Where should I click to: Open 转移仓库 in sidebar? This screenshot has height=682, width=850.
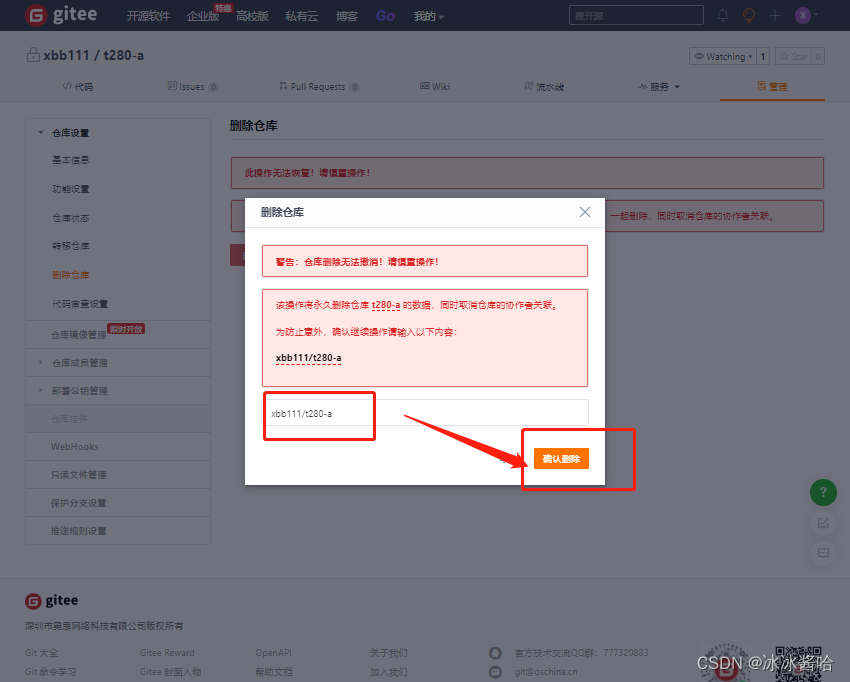(70, 246)
